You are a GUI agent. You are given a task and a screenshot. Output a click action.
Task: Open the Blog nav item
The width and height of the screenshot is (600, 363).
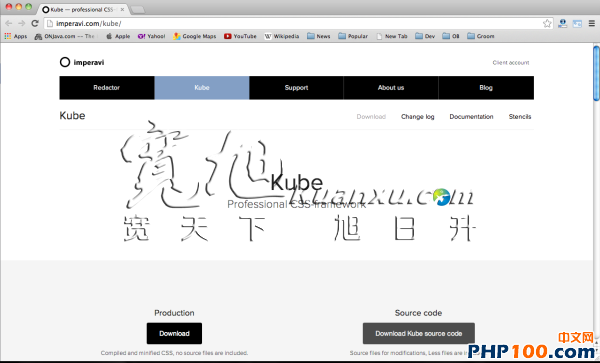(486, 88)
